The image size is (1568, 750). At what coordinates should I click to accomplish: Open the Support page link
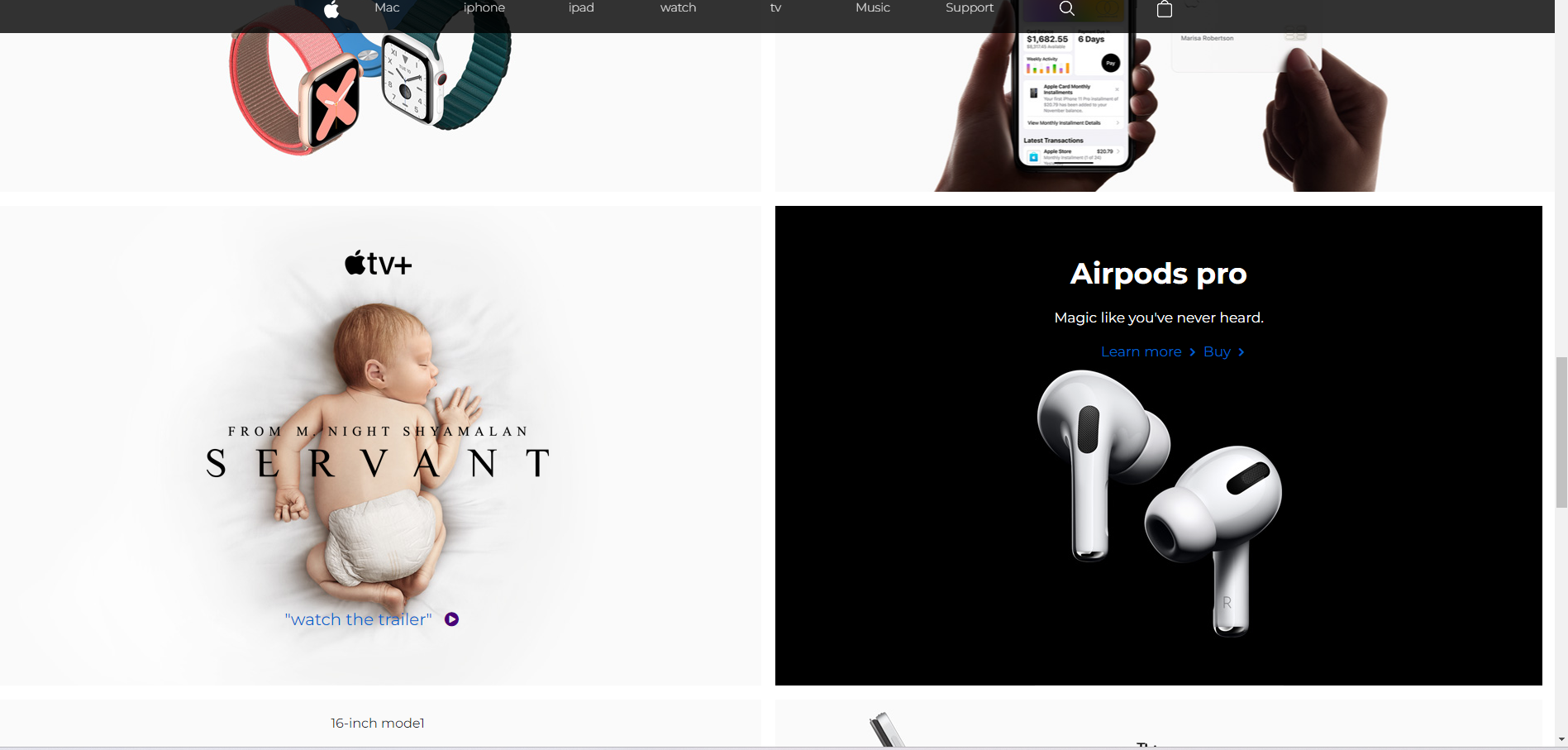point(969,7)
